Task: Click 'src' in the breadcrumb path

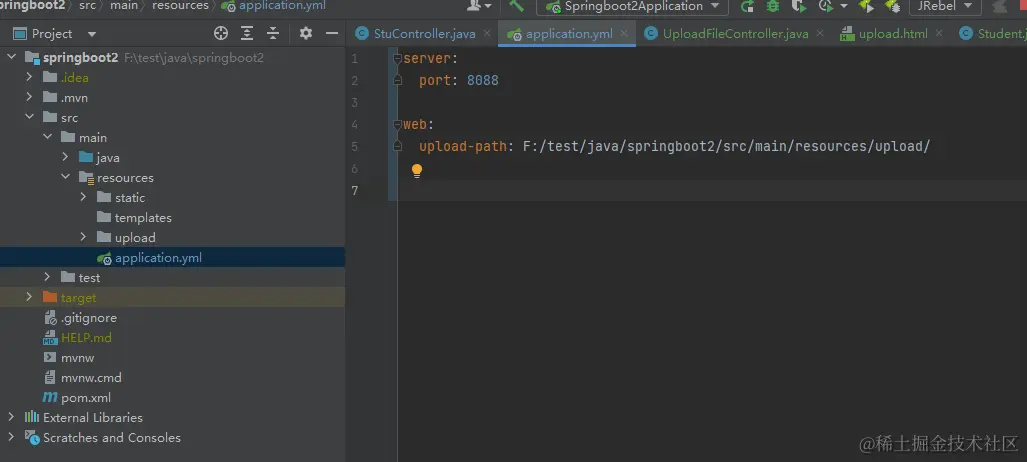Action: (87, 6)
